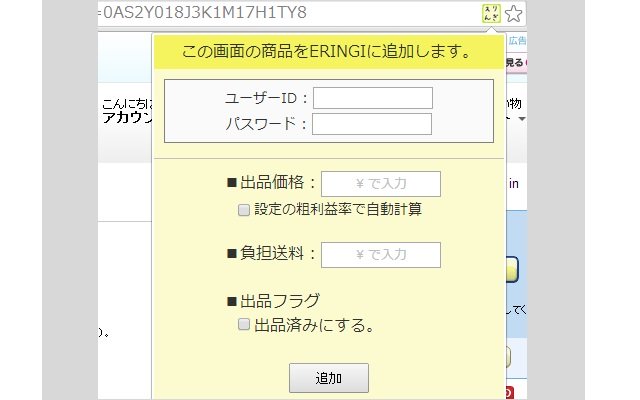This screenshot has height=400, width=640.
Task: Click the ■出品フラグ label
Action: click(273, 301)
